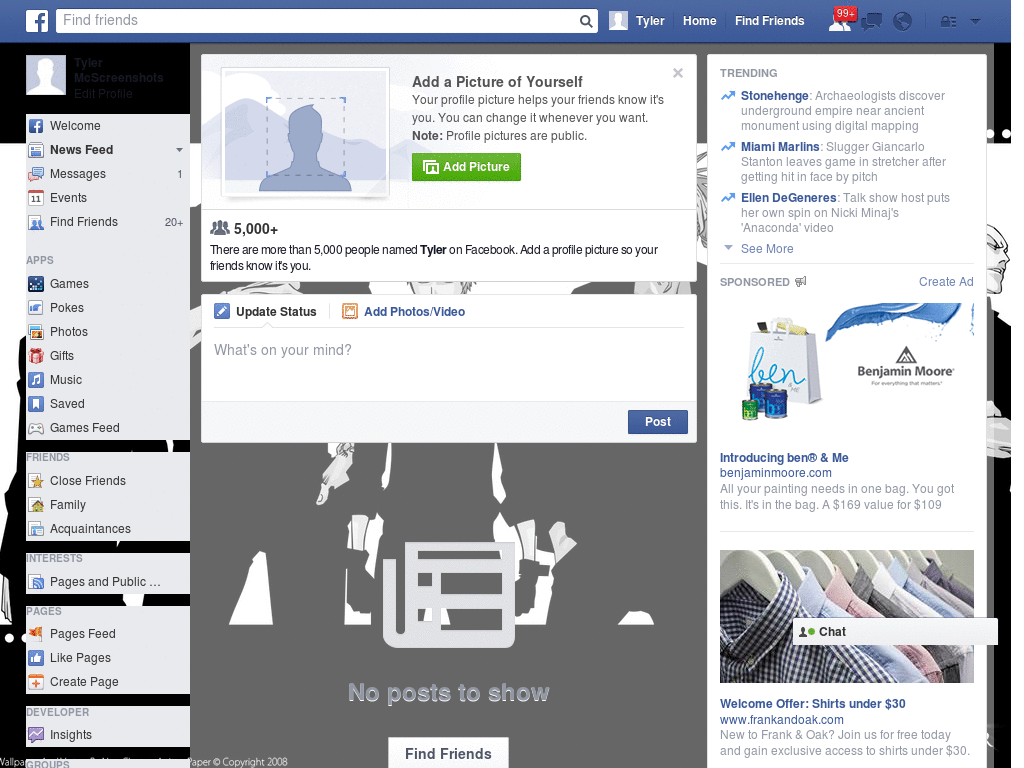Open the Introducing ben & Me link
The height and width of the screenshot is (768, 1024).
[x=784, y=458]
